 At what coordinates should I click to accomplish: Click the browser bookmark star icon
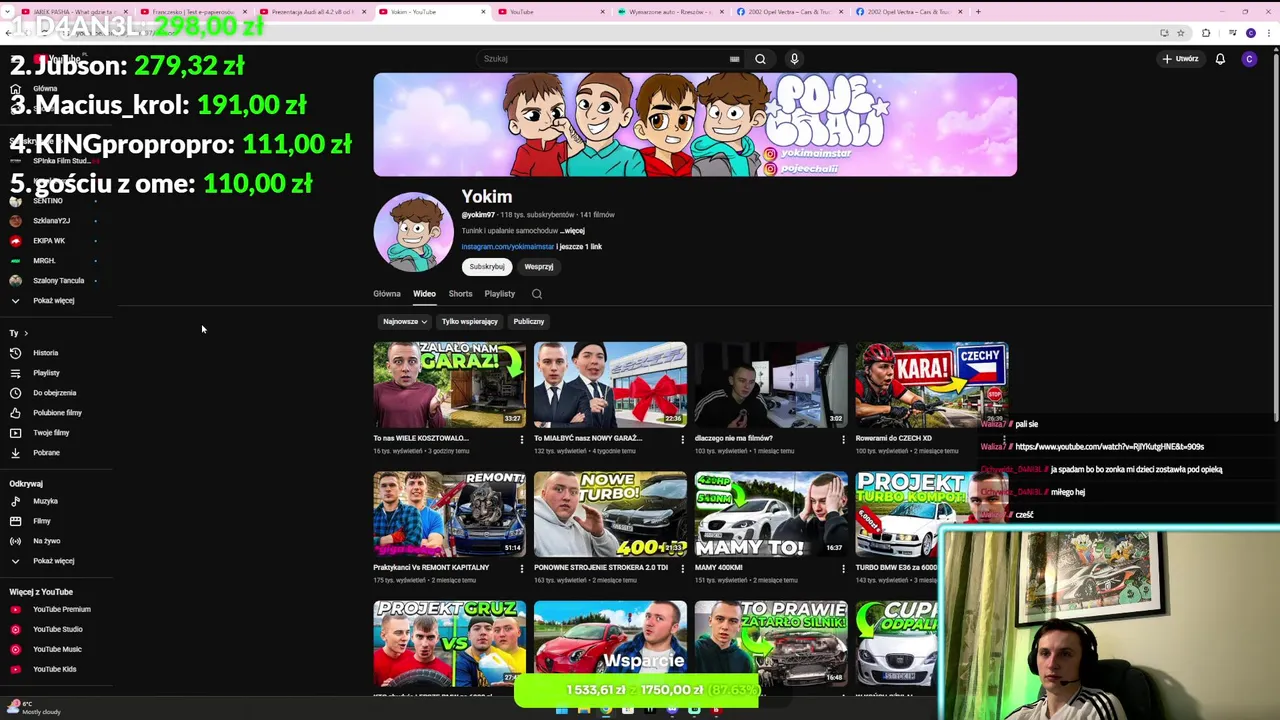coord(1181,33)
